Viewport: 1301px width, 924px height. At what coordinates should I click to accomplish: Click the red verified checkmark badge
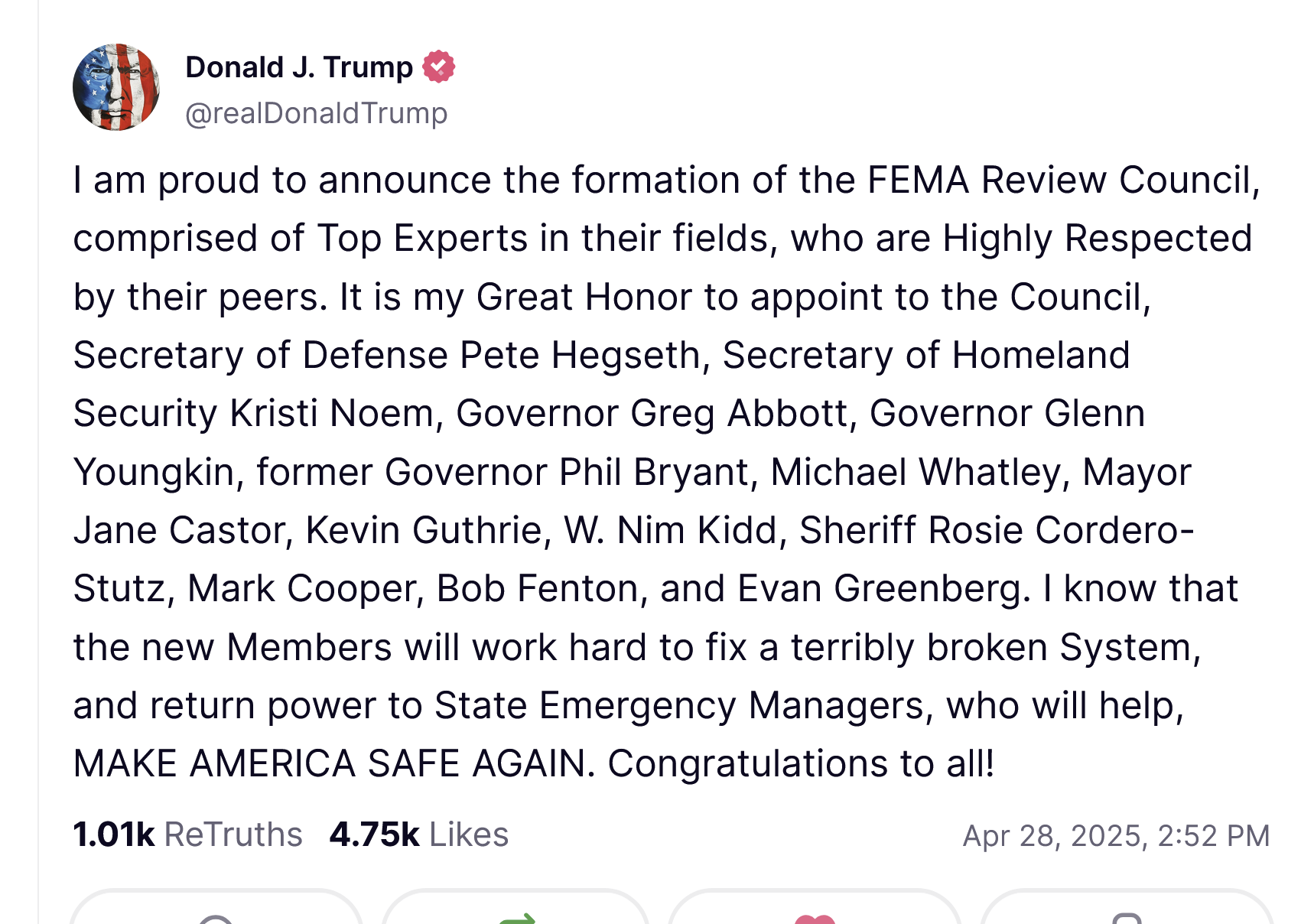coord(438,67)
